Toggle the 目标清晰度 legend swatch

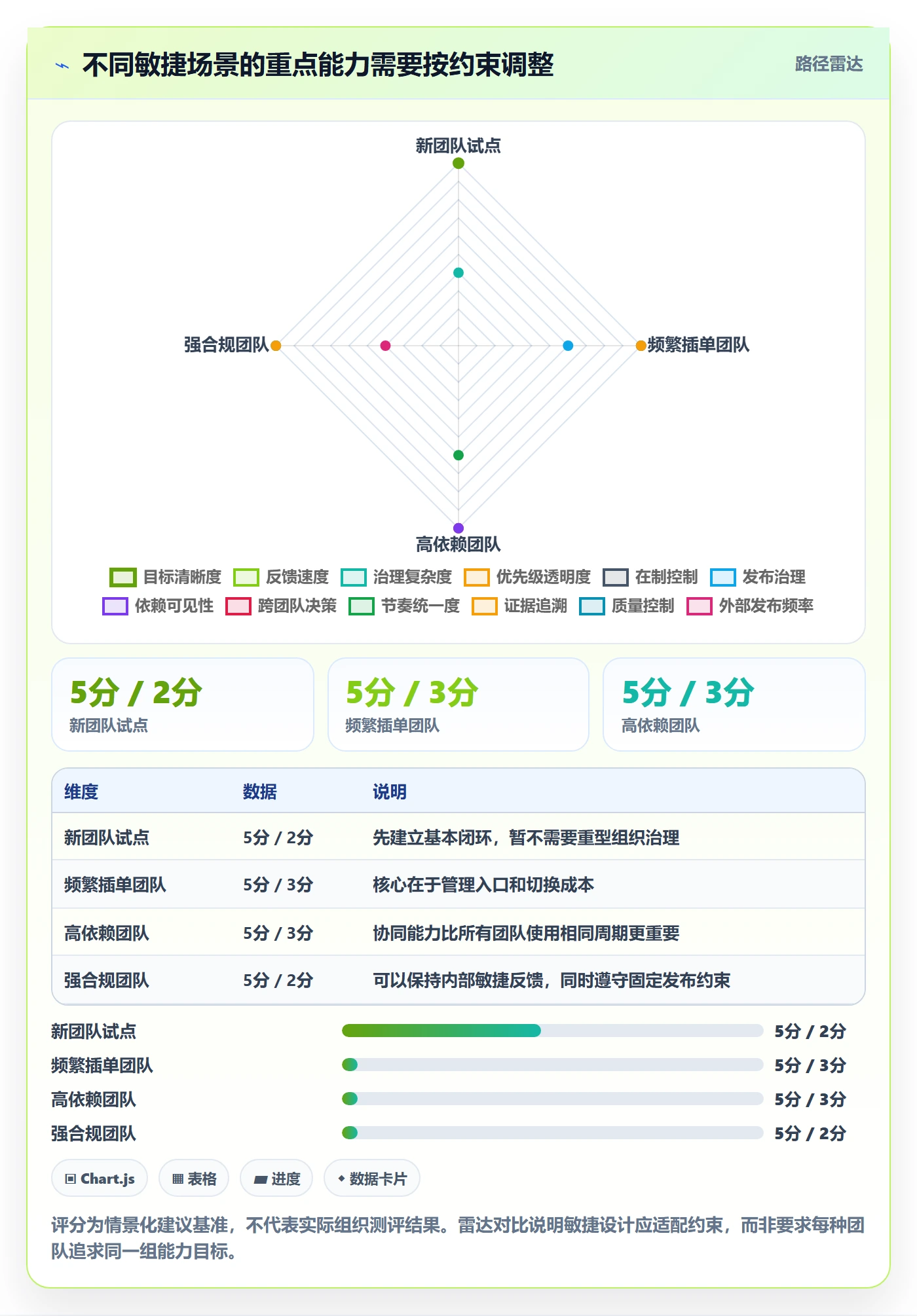point(122,577)
